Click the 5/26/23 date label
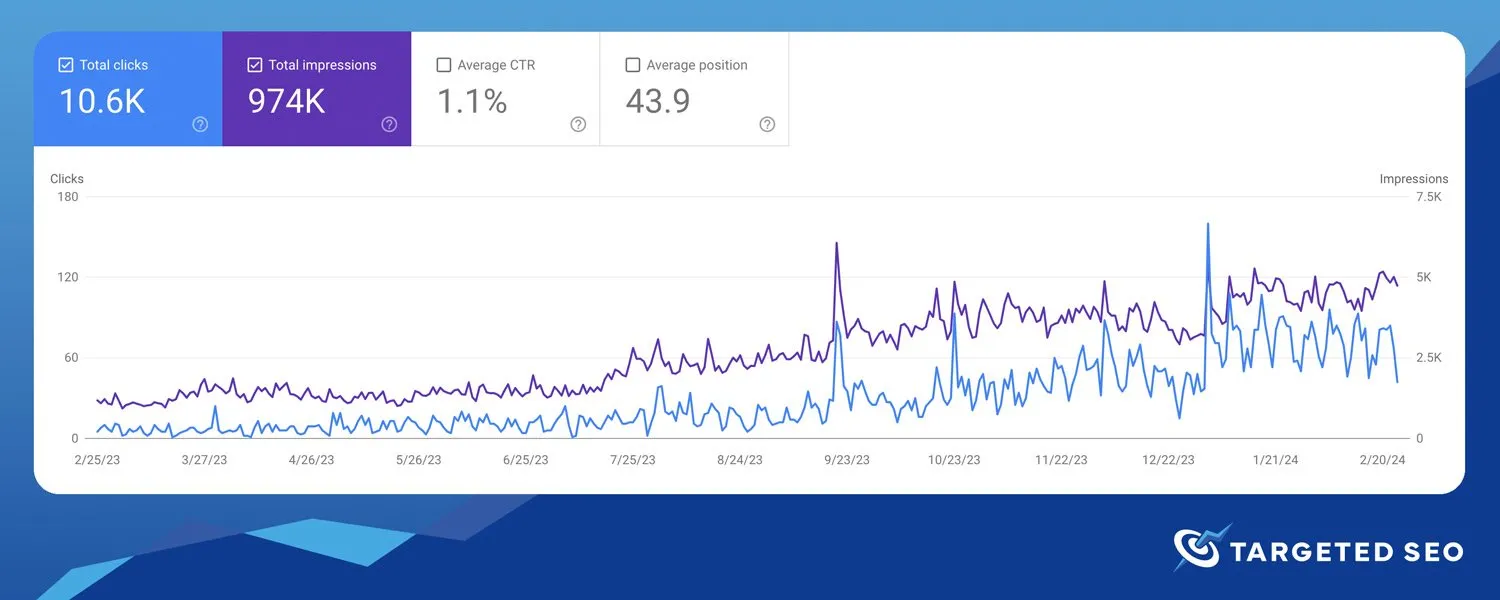The image size is (1500, 600). point(418,460)
